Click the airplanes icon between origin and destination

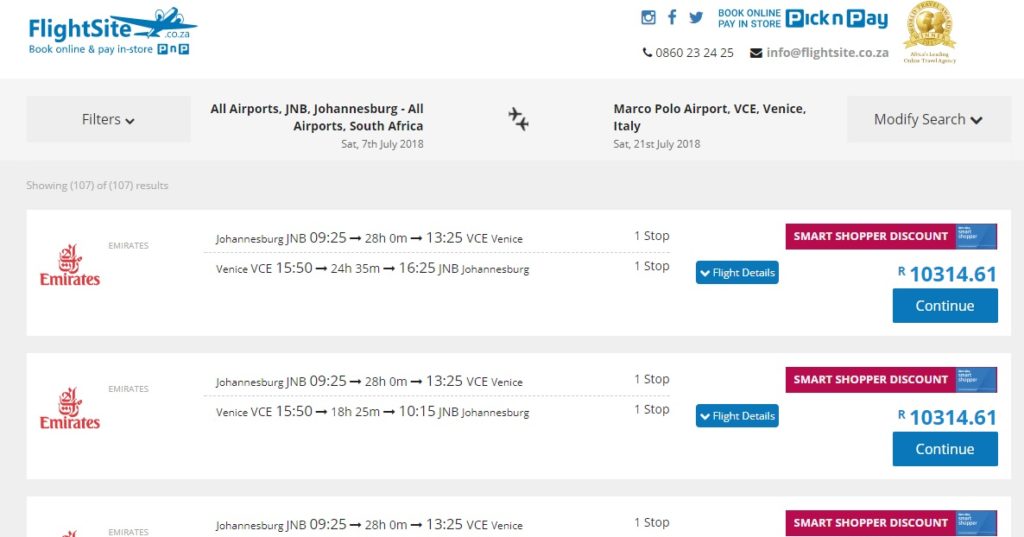(x=519, y=120)
